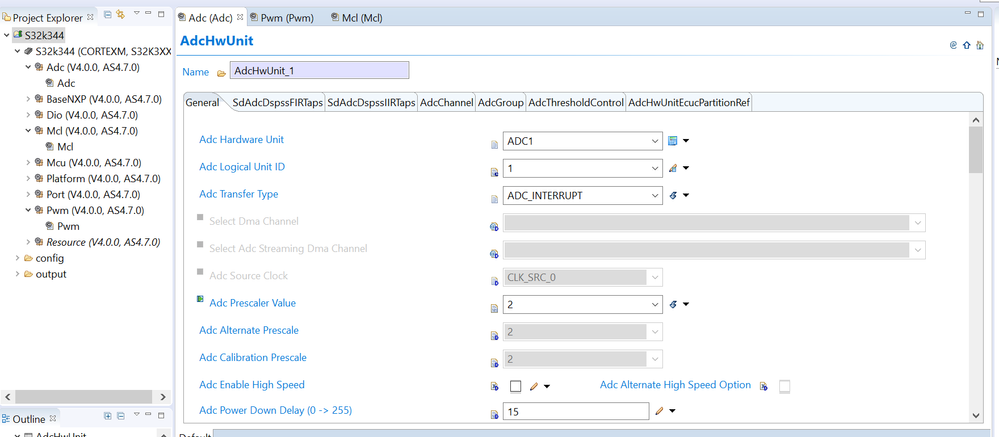Image resolution: width=999 pixels, height=437 pixels.
Task: Switch to the AdcChannel tab
Action: click(x=446, y=102)
